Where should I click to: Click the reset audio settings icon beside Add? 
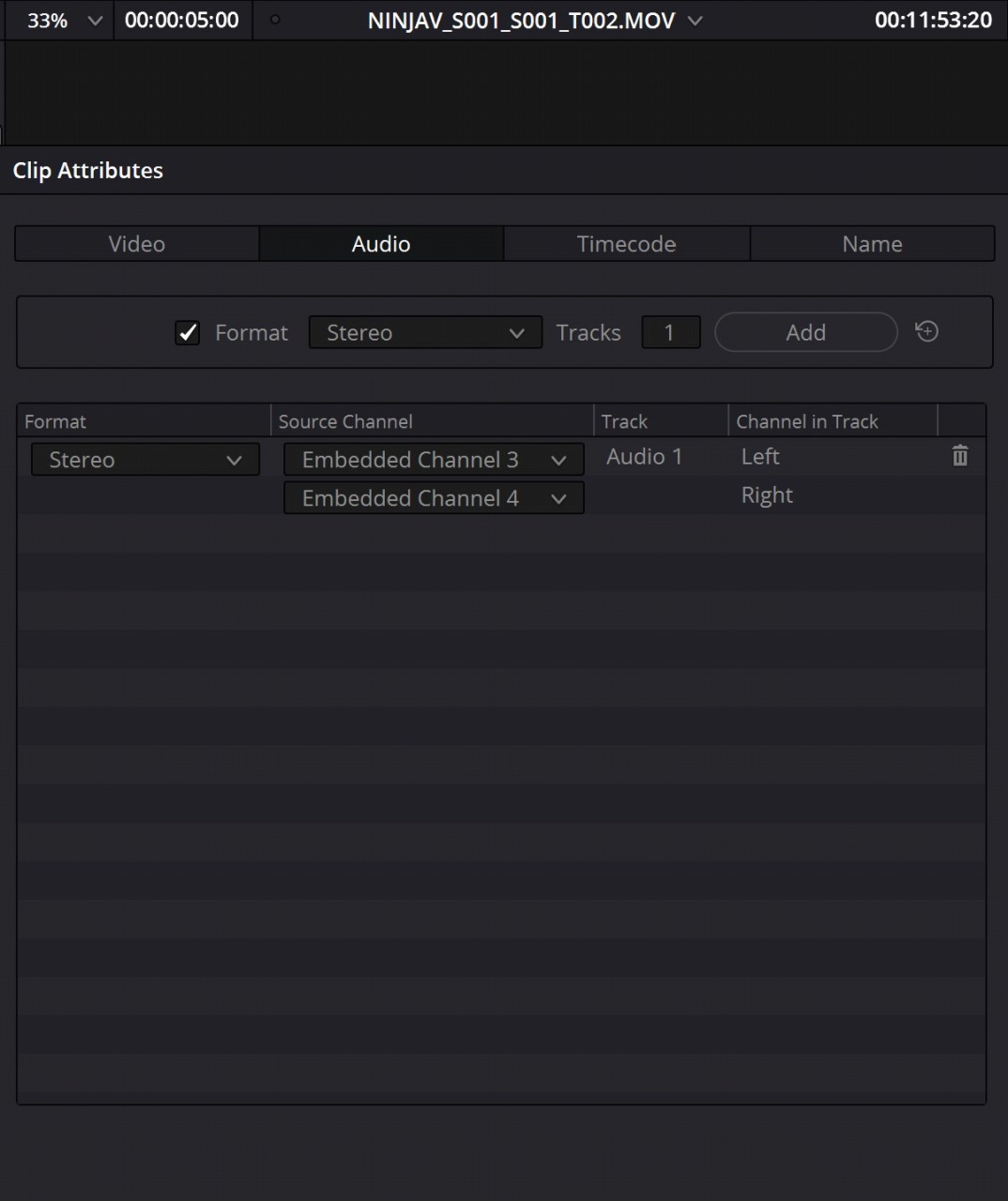926,331
